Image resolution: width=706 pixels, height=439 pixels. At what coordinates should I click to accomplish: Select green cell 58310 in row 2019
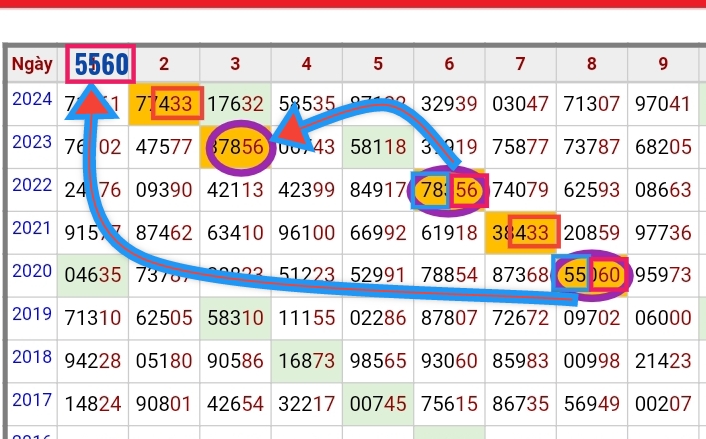235,319
